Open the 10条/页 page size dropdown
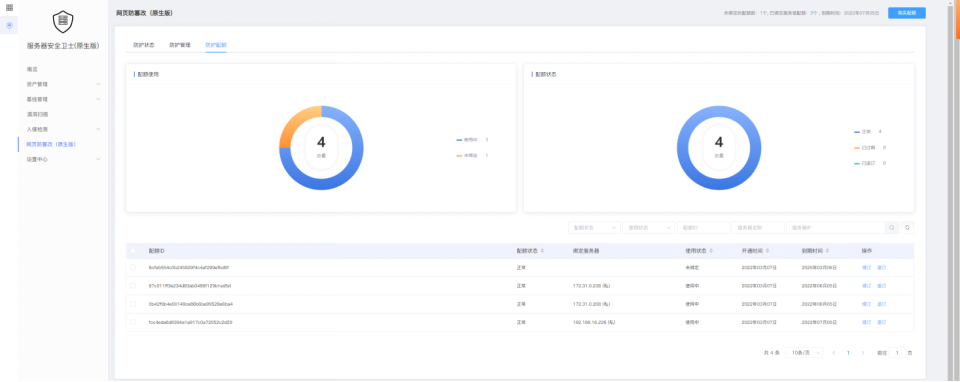Viewport: 960px width, 382px height. point(804,353)
